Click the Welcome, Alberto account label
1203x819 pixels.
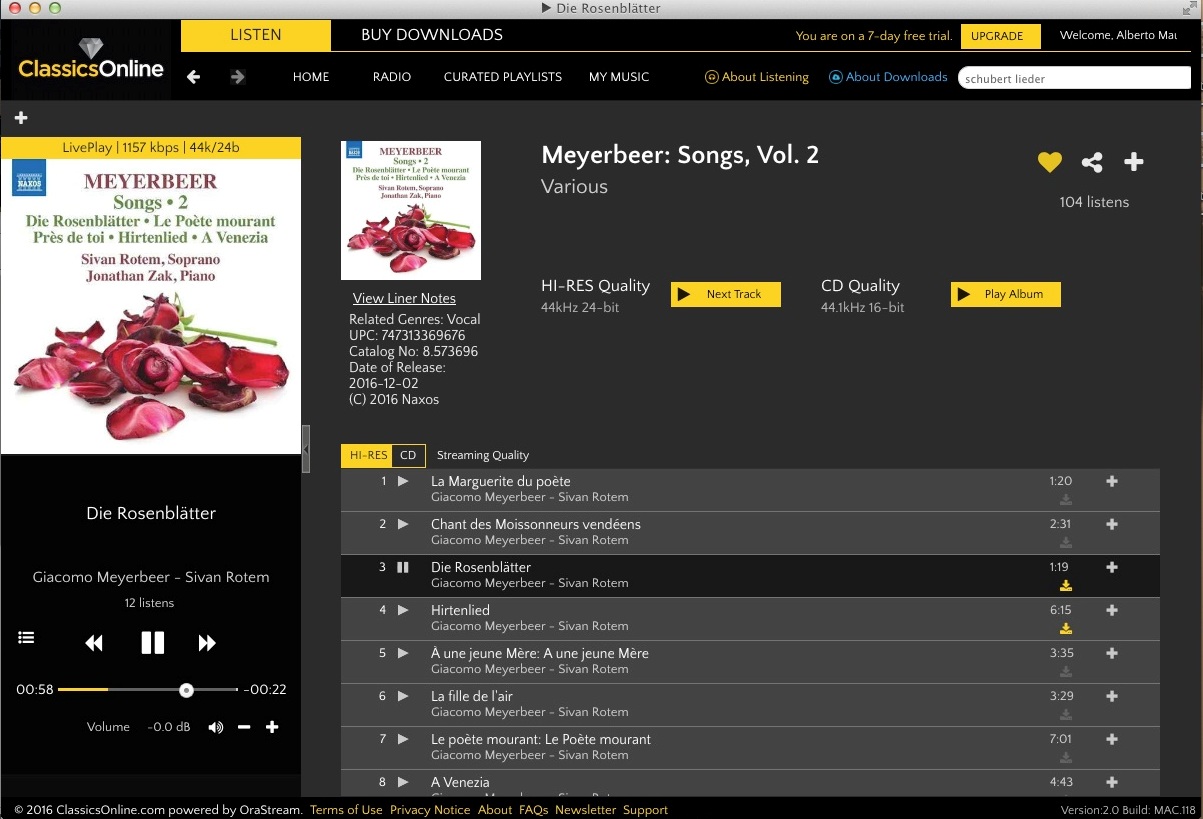click(x=1119, y=36)
